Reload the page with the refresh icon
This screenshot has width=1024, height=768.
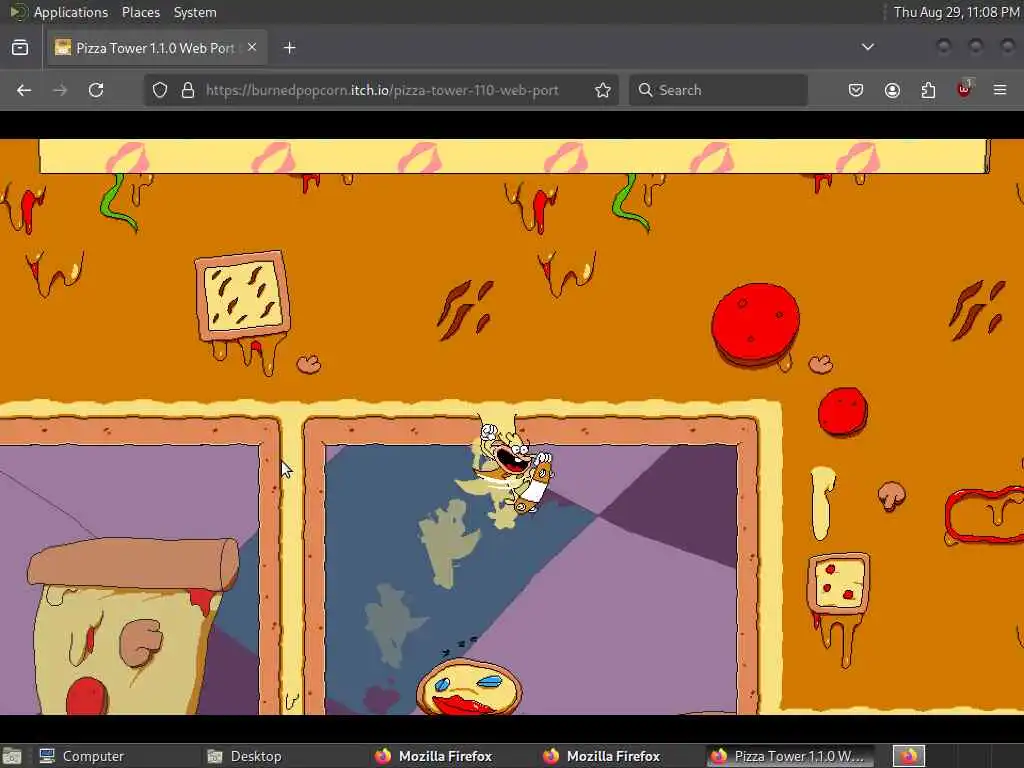click(96, 90)
